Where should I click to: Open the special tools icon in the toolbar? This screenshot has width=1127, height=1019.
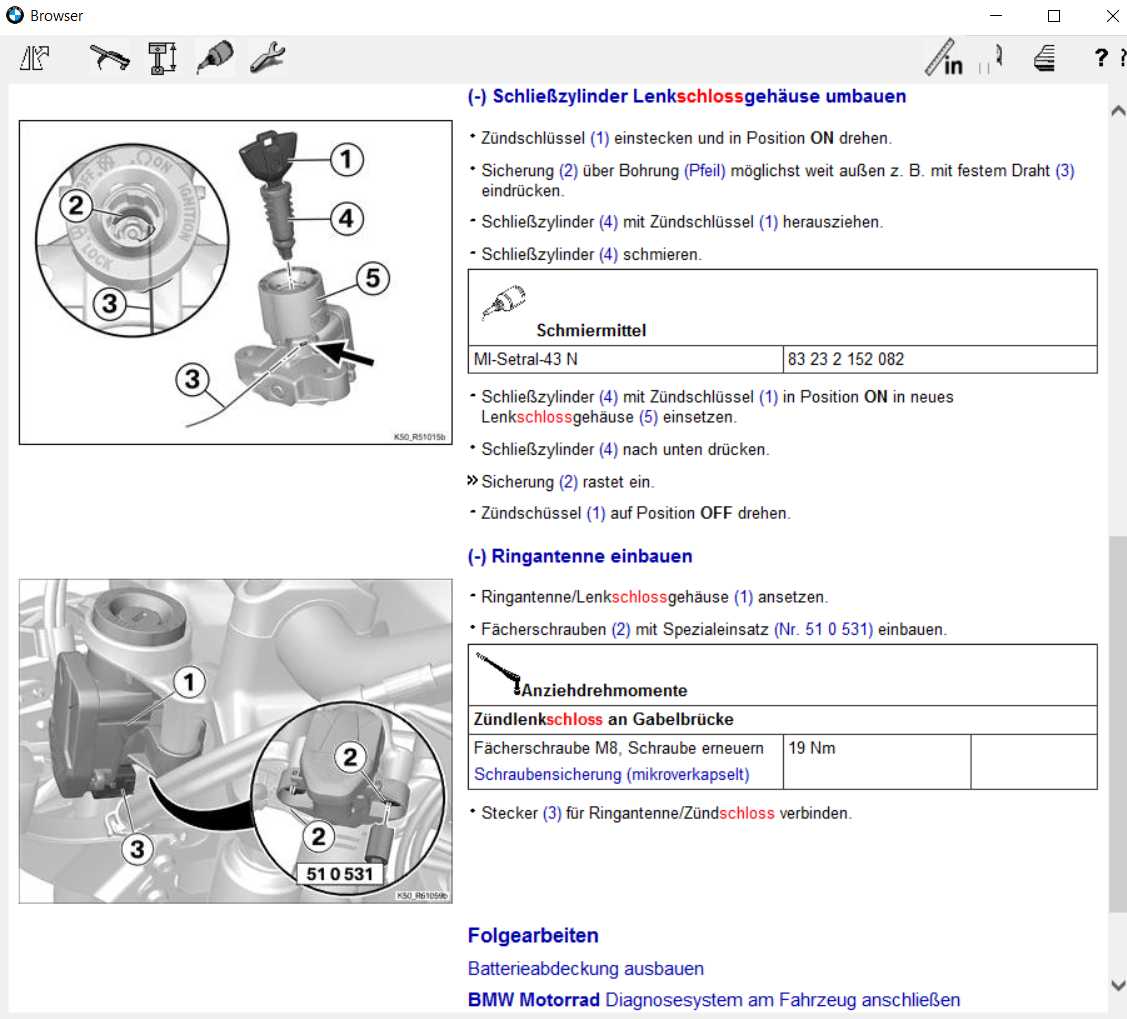tap(110, 57)
